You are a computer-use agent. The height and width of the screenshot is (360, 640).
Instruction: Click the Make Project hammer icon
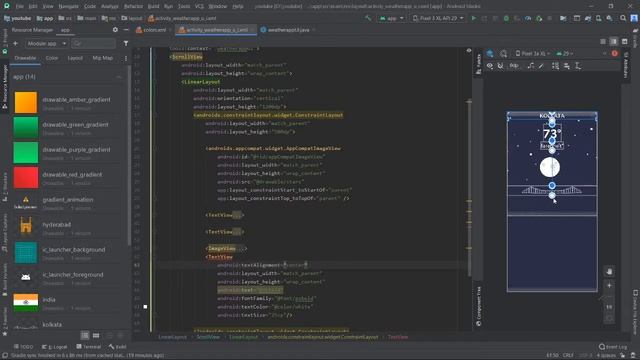click(368, 18)
